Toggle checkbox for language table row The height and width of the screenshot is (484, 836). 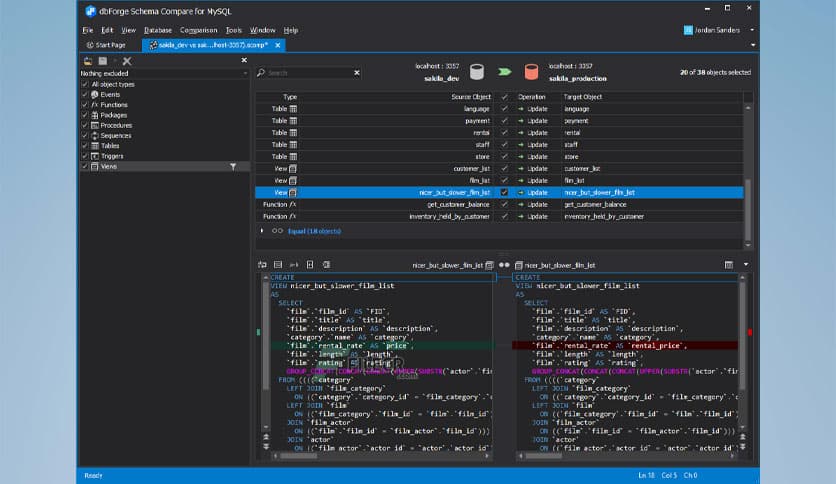(504, 109)
